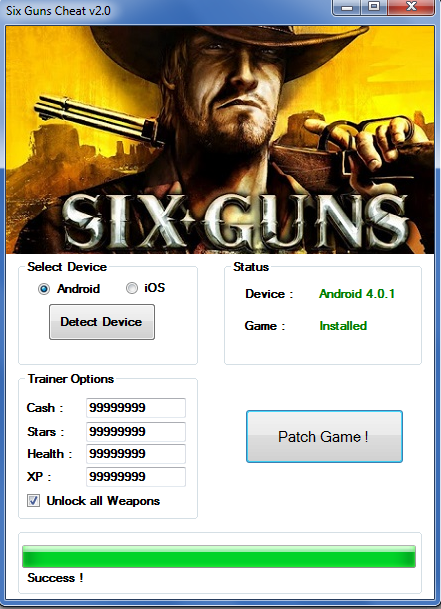Screen dimensions: 441x609
Task: Focus the Stars value input field
Action: pyautogui.click(x=136, y=432)
